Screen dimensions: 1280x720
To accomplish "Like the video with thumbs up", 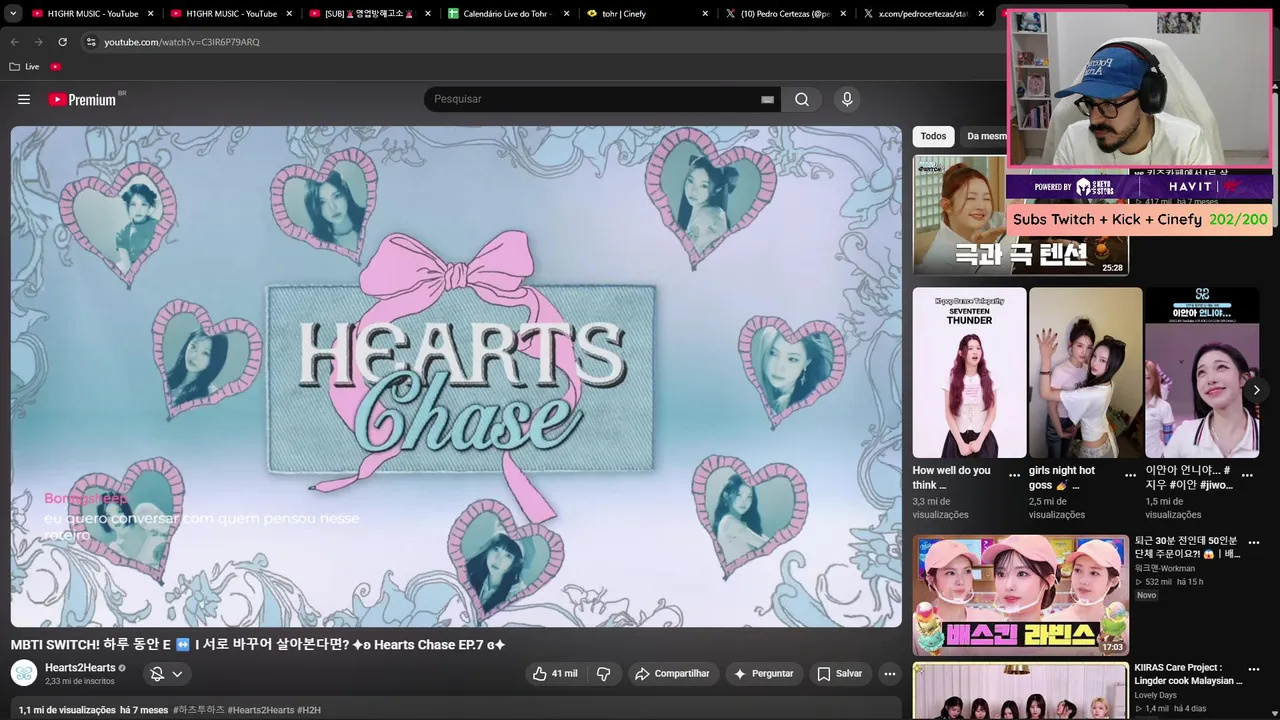I will pyautogui.click(x=555, y=674).
